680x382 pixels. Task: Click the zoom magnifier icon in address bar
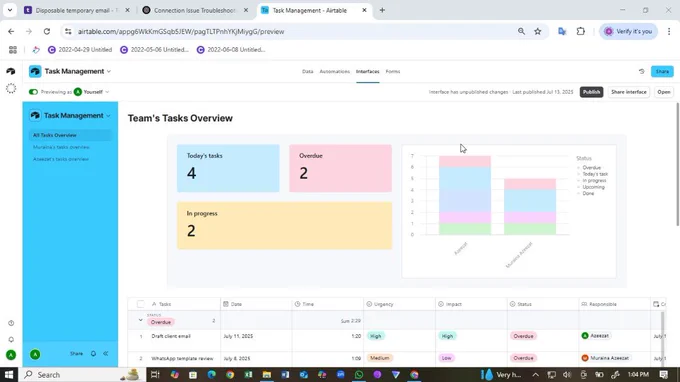point(521,31)
